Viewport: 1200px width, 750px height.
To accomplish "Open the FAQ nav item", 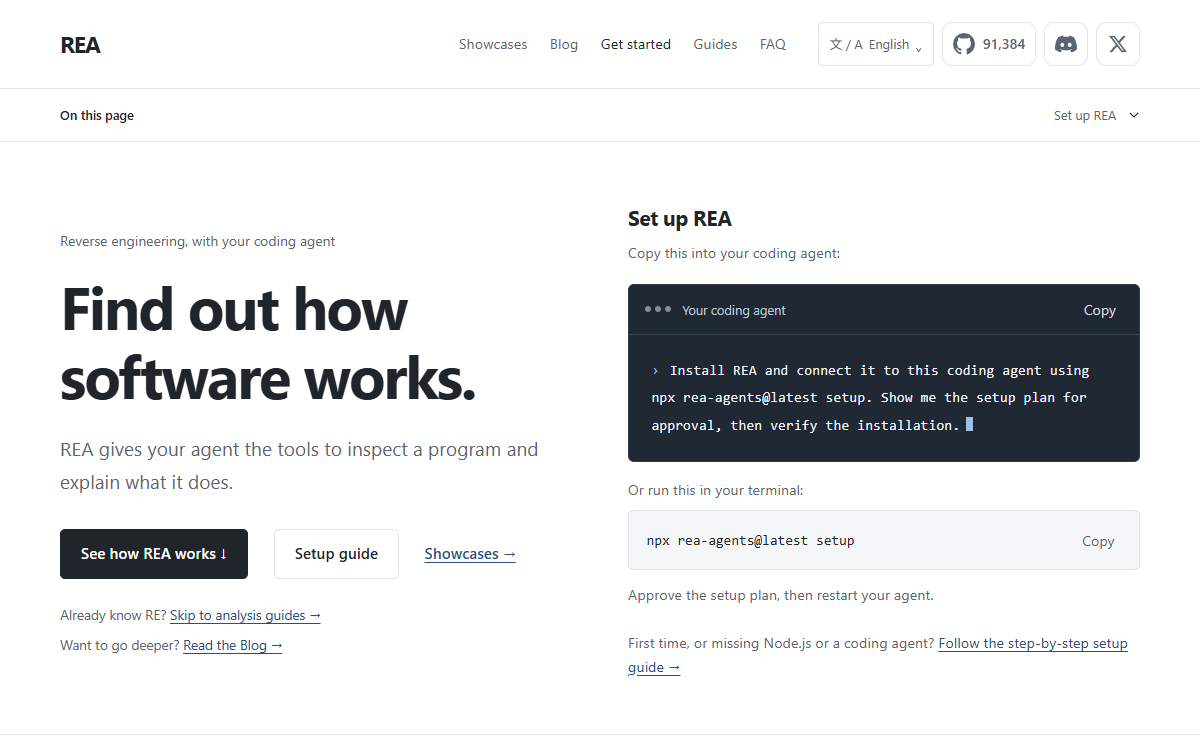I will tap(773, 44).
